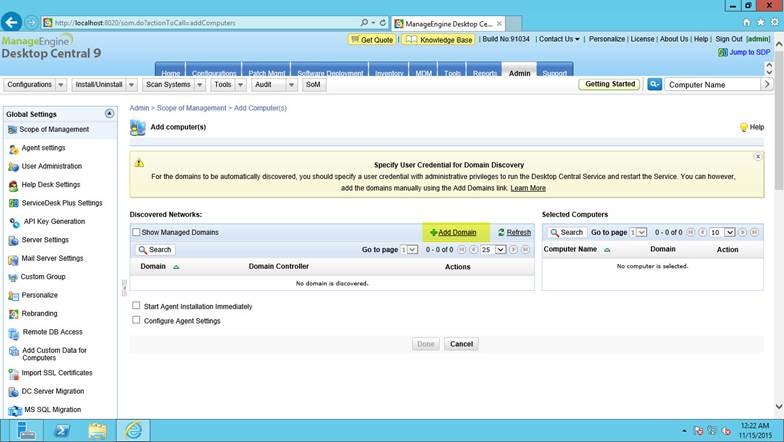The image size is (784, 442).
Task: Click the browser back arrow
Action: (11, 22)
